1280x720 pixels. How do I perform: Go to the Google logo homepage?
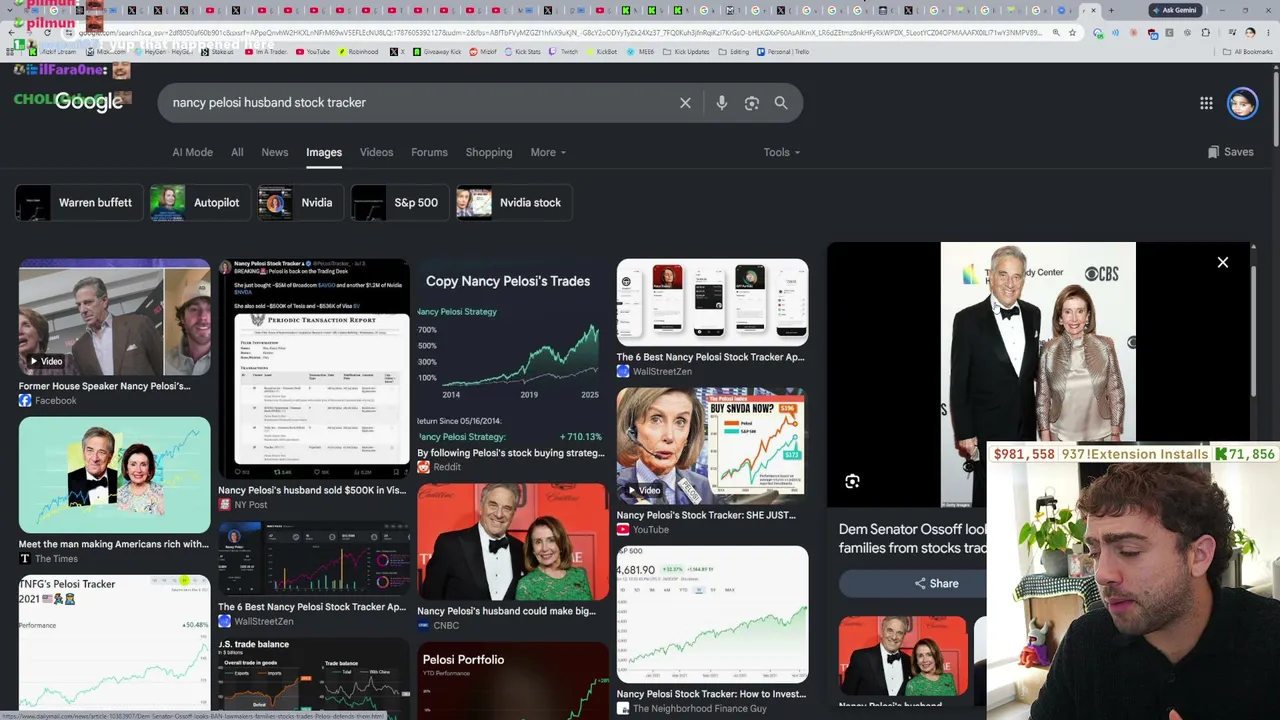coord(89,102)
